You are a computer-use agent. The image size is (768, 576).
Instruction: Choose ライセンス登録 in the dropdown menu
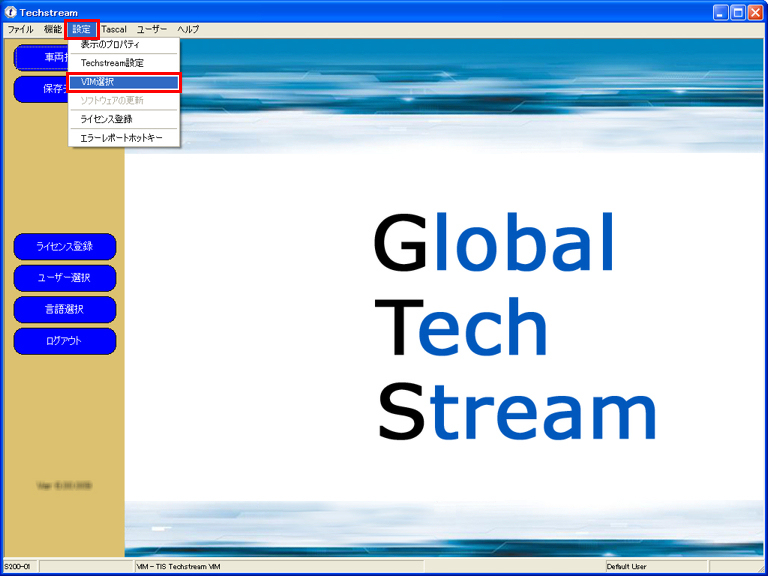(x=124, y=119)
